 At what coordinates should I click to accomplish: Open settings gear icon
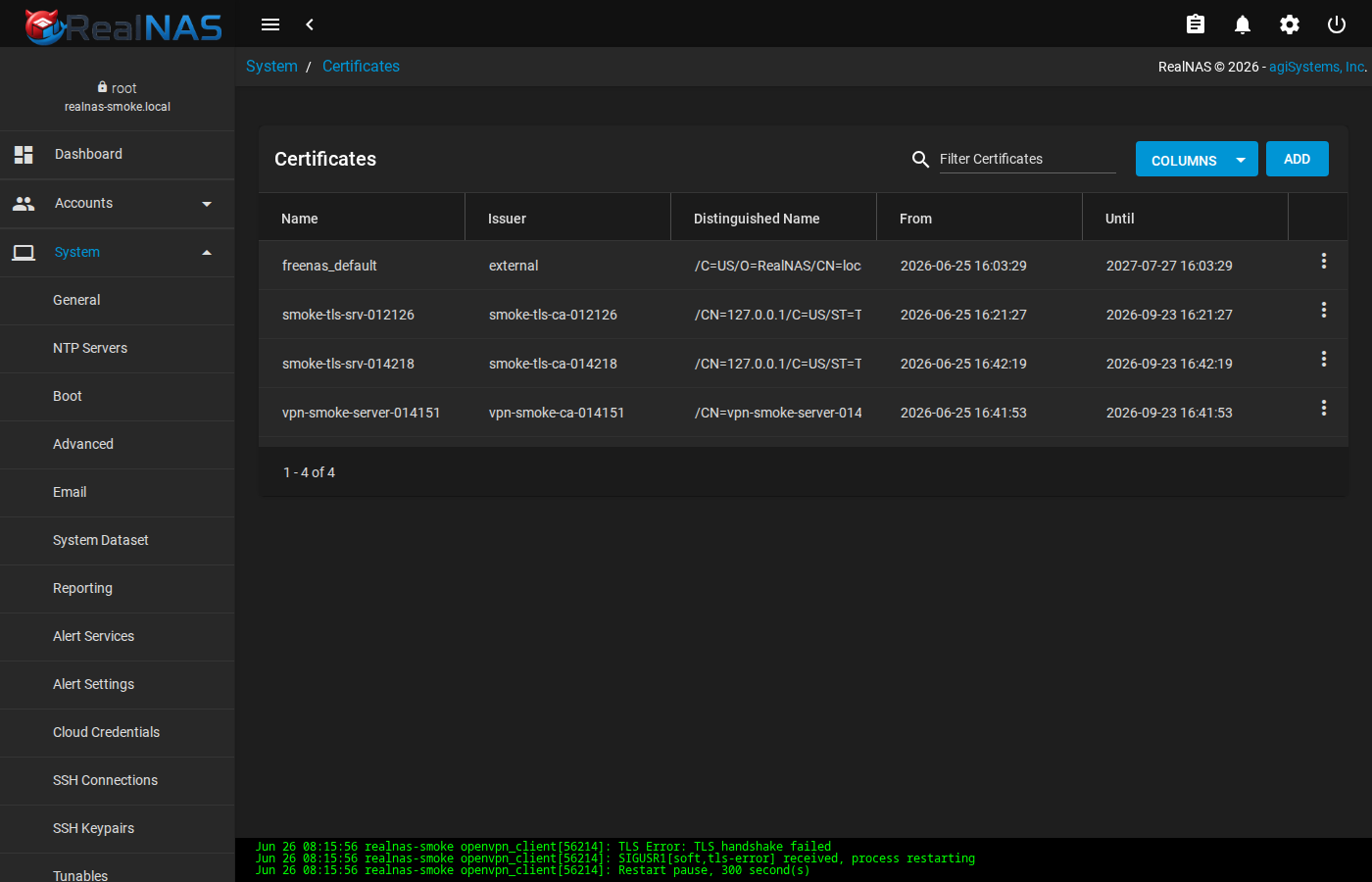pos(1290,24)
